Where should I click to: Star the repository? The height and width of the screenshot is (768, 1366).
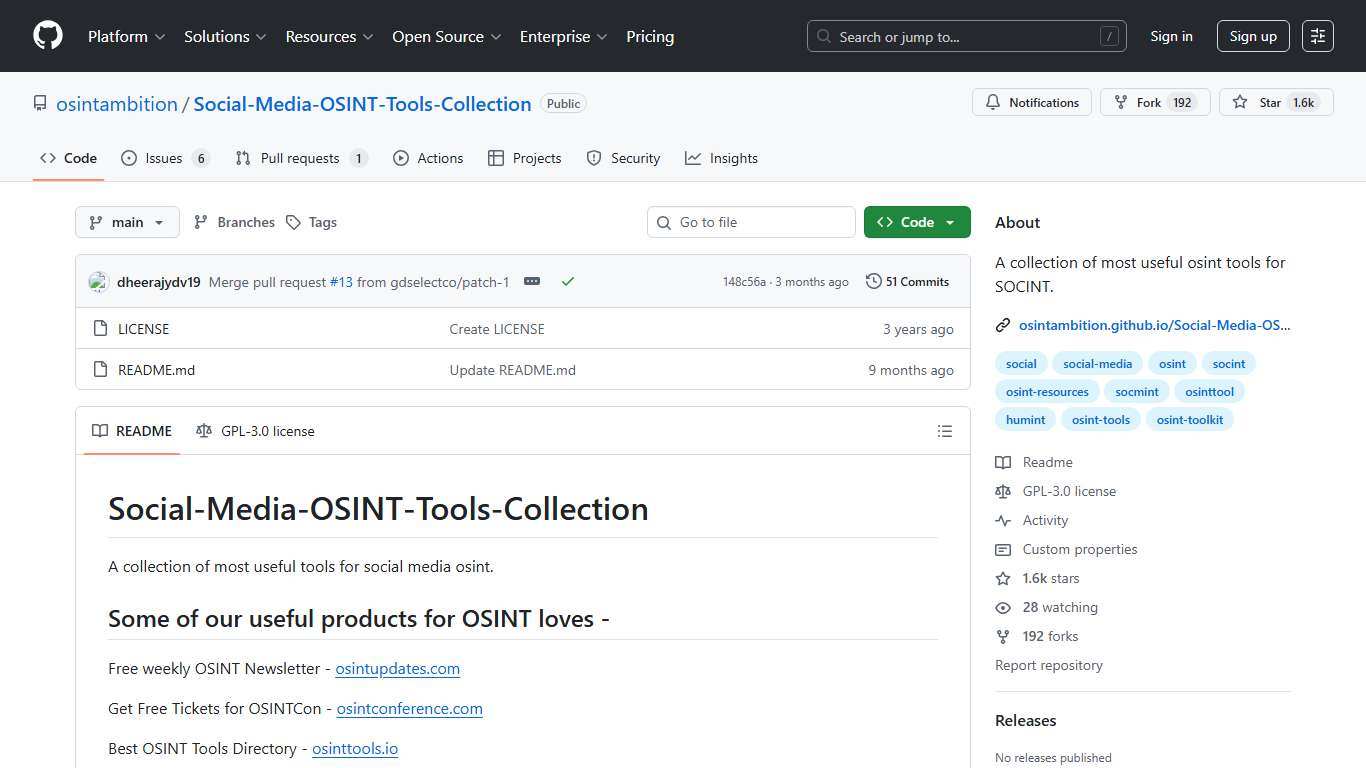pyautogui.click(x=1276, y=102)
